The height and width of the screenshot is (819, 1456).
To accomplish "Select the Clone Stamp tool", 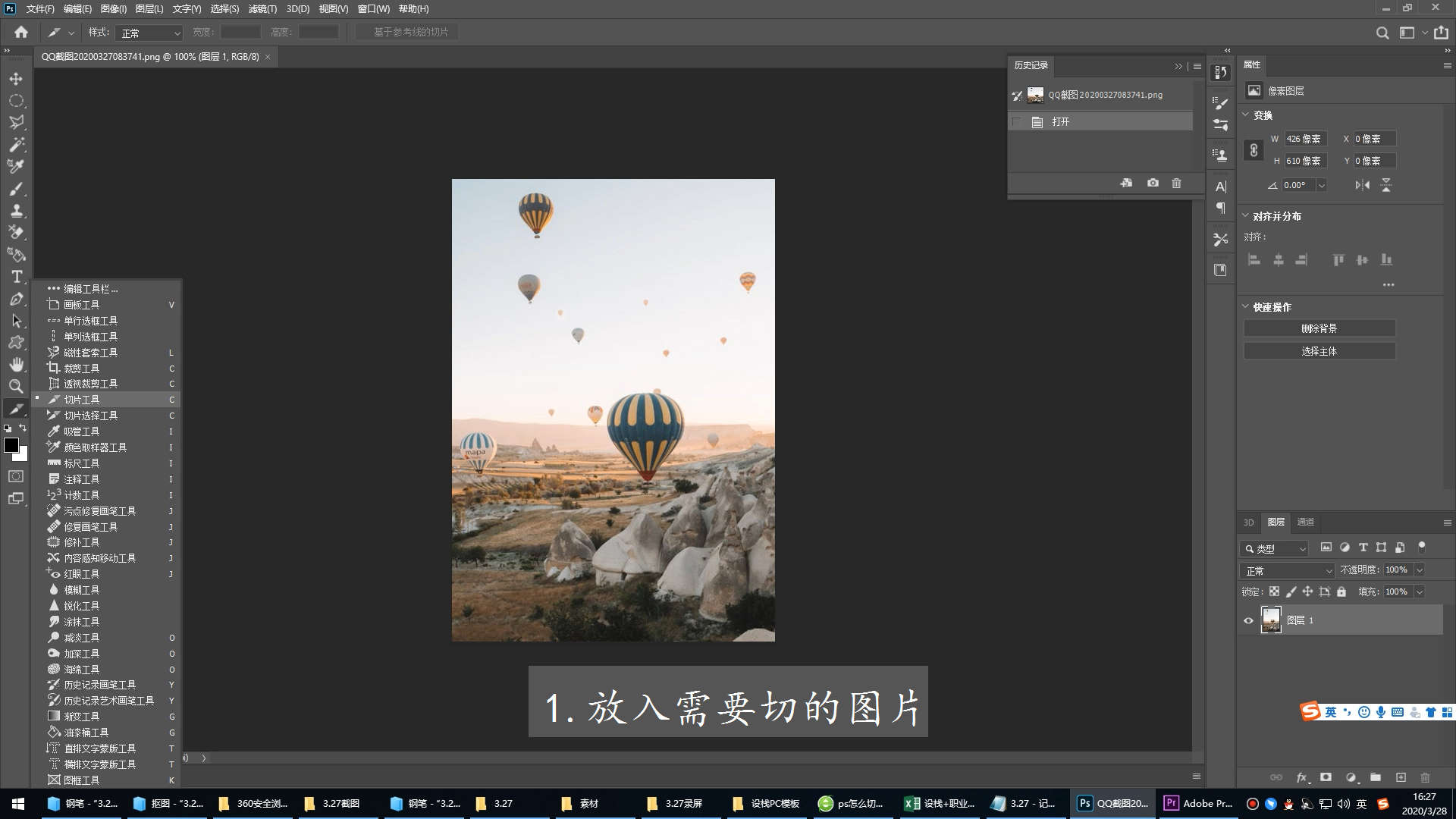I will point(16,211).
